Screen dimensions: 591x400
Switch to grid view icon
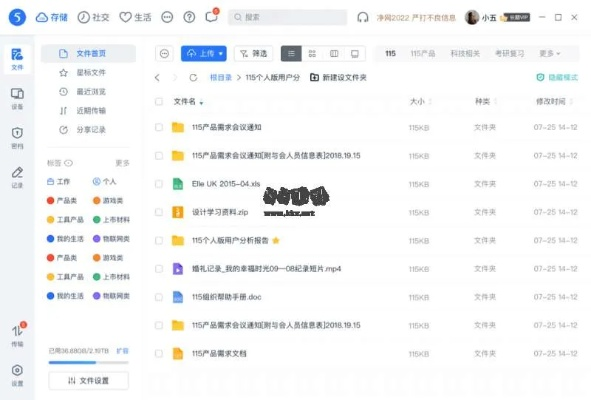tap(312, 54)
